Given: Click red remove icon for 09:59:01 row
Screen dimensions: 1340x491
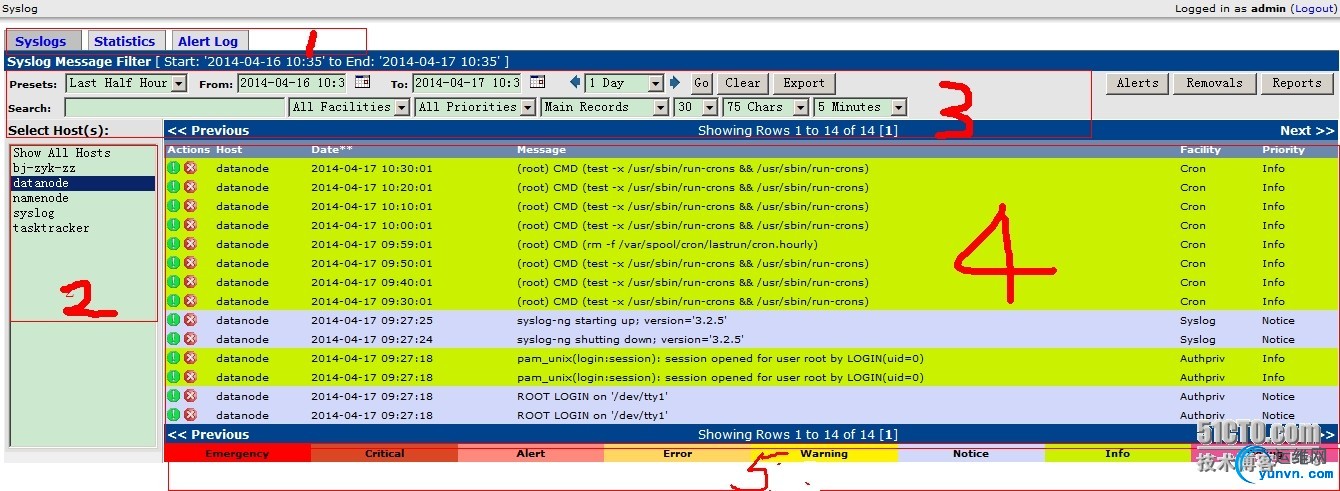Looking at the screenshot, I should click(x=190, y=244).
